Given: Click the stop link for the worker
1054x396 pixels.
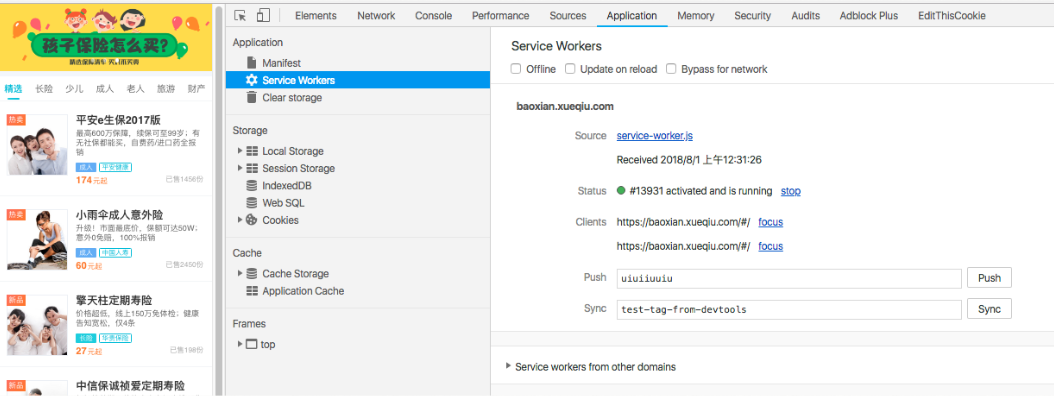Looking at the screenshot, I should 790,191.
